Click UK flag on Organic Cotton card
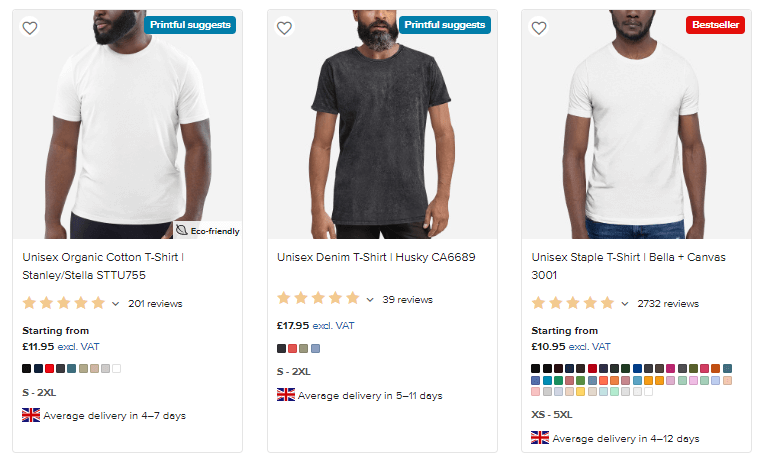Screen dimensions: 769x465 pos(31,415)
